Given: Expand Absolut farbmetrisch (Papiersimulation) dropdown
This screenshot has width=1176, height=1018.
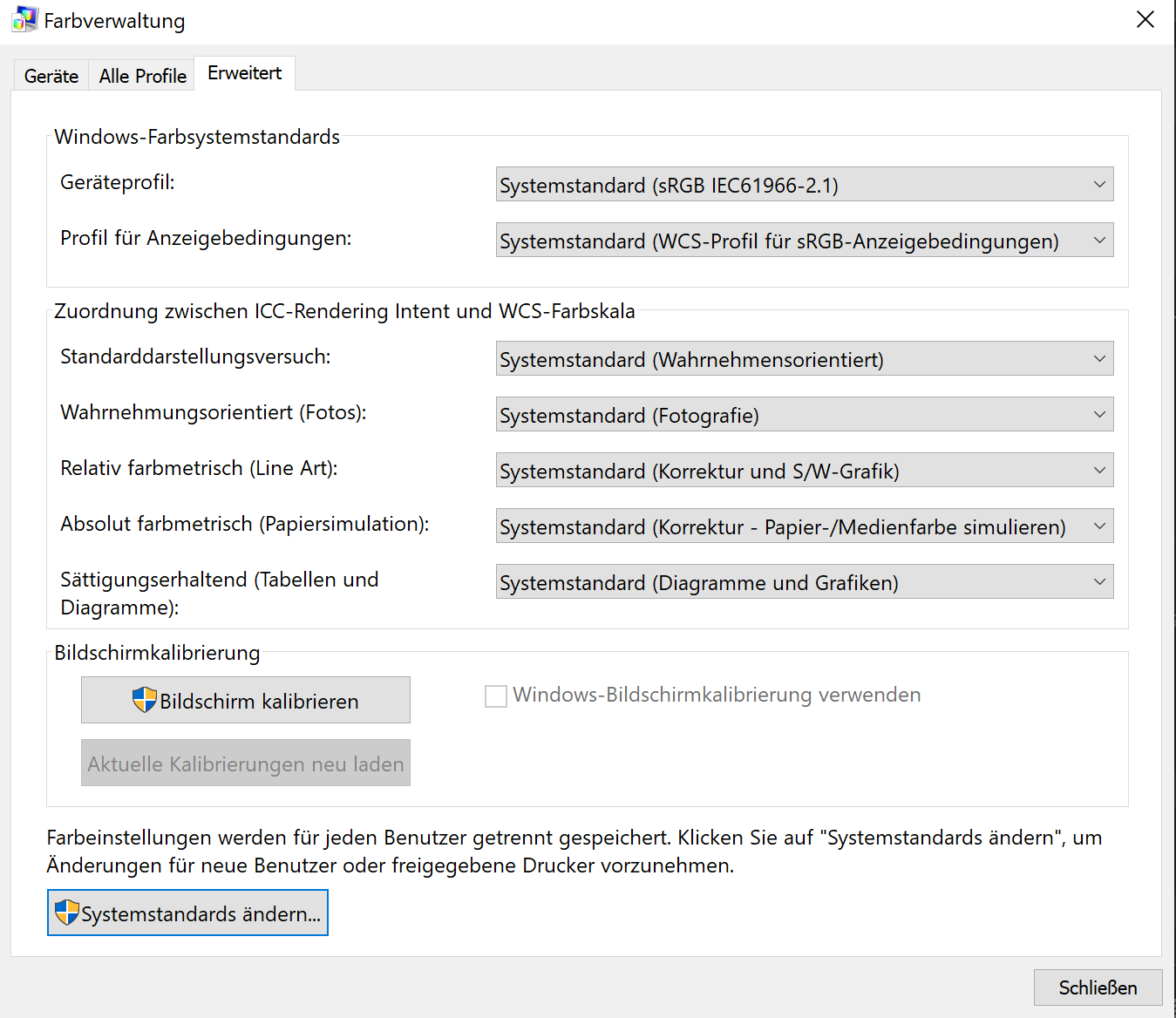Looking at the screenshot, I should pos(804,526).
